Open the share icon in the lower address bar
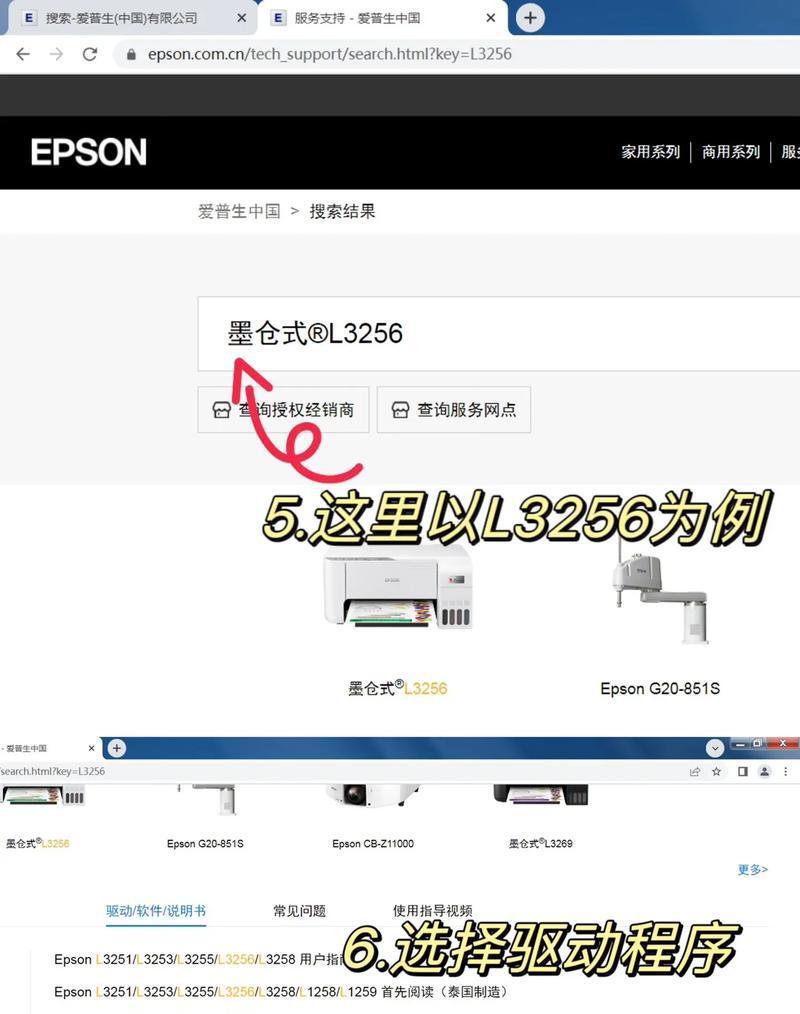 (x=695, y=771)
